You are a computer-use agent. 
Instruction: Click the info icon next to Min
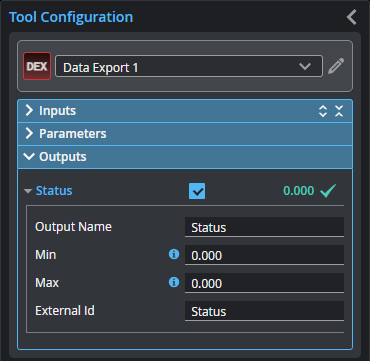[x=174, y=254]
